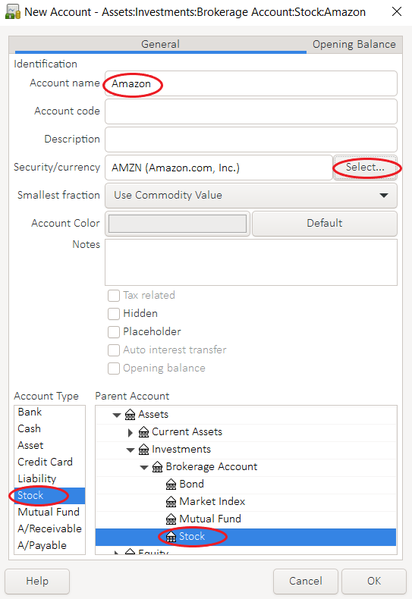Select Credit Card account type
This screenshot has width=412, height=599.
coord(50,462)
